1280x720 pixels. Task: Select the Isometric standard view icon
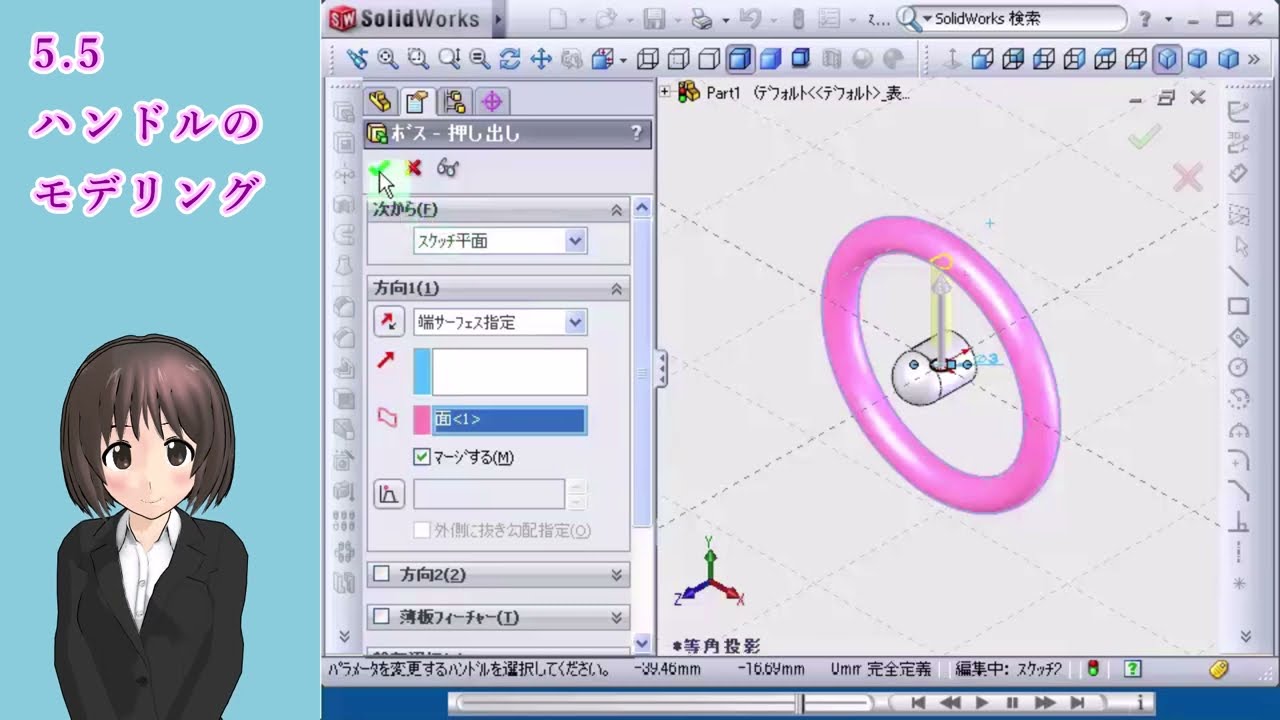pyautogui.click(x=1167, y=59)
